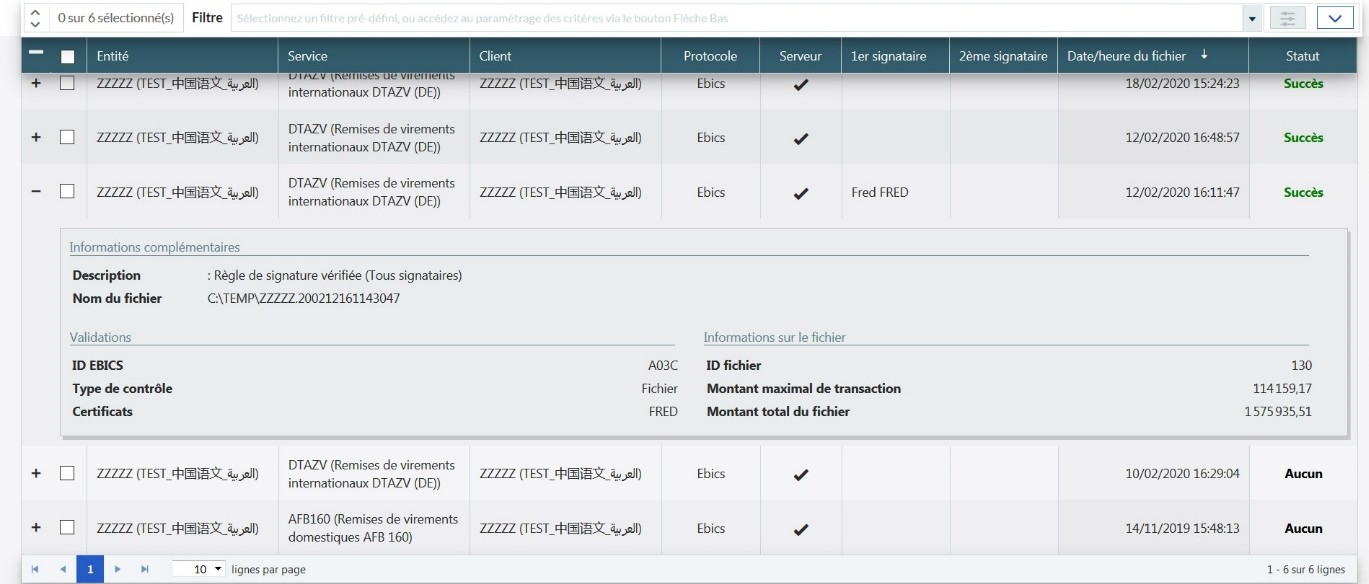Expand the row dated 12/02/2020 16:48:57
The image size is (1369, 584).
[x=37, y=138]
